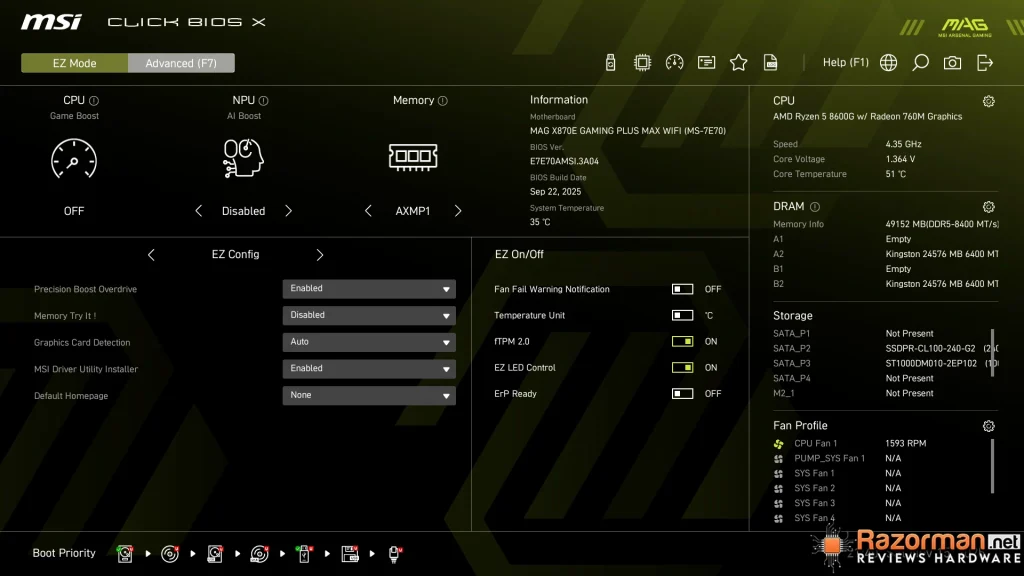The image size is (1024, 576).
Task: Go to previous EZ Config page
Action: coord(151,255)
